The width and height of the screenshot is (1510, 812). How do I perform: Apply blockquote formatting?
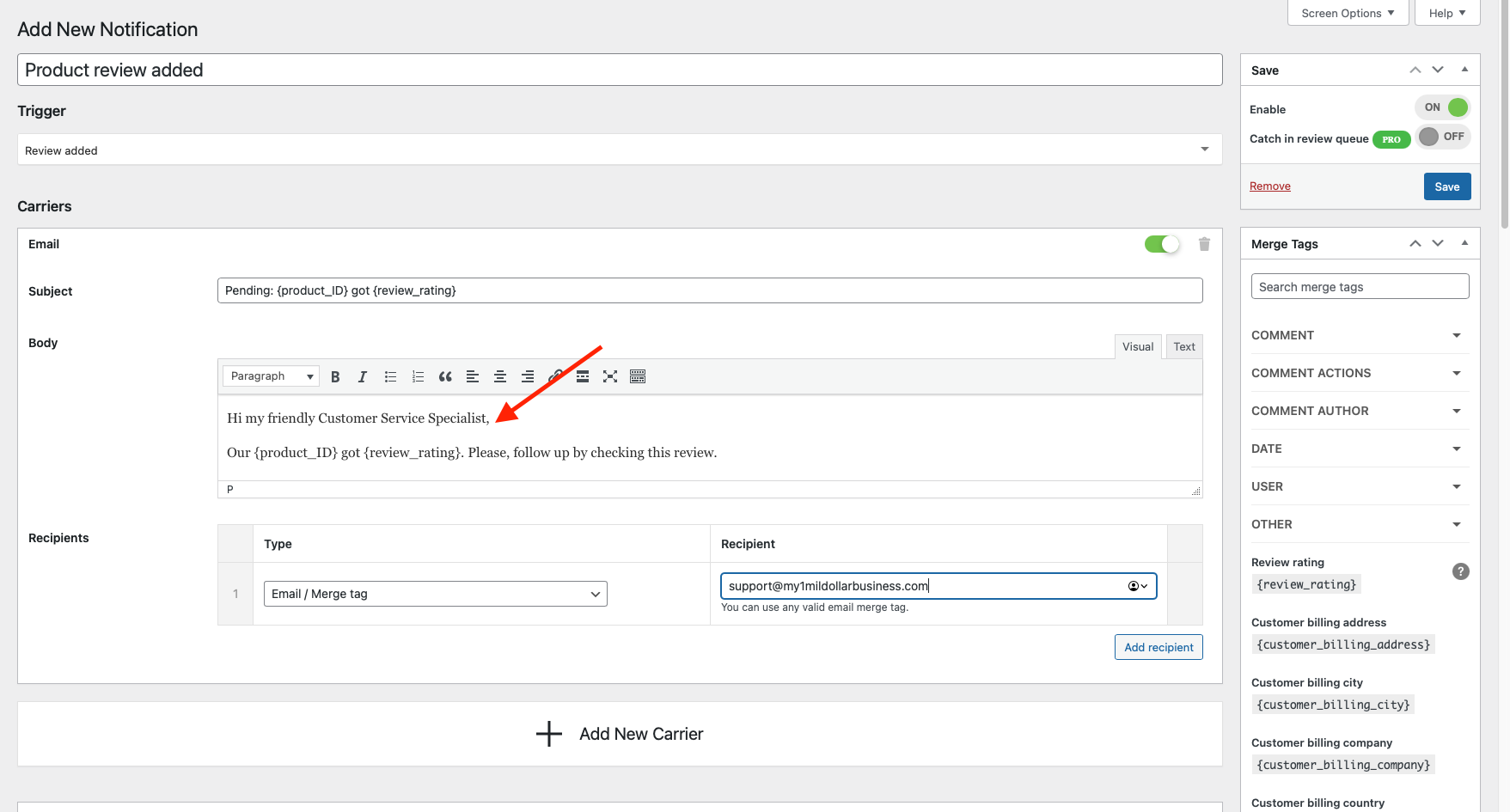tap(445, 376)
